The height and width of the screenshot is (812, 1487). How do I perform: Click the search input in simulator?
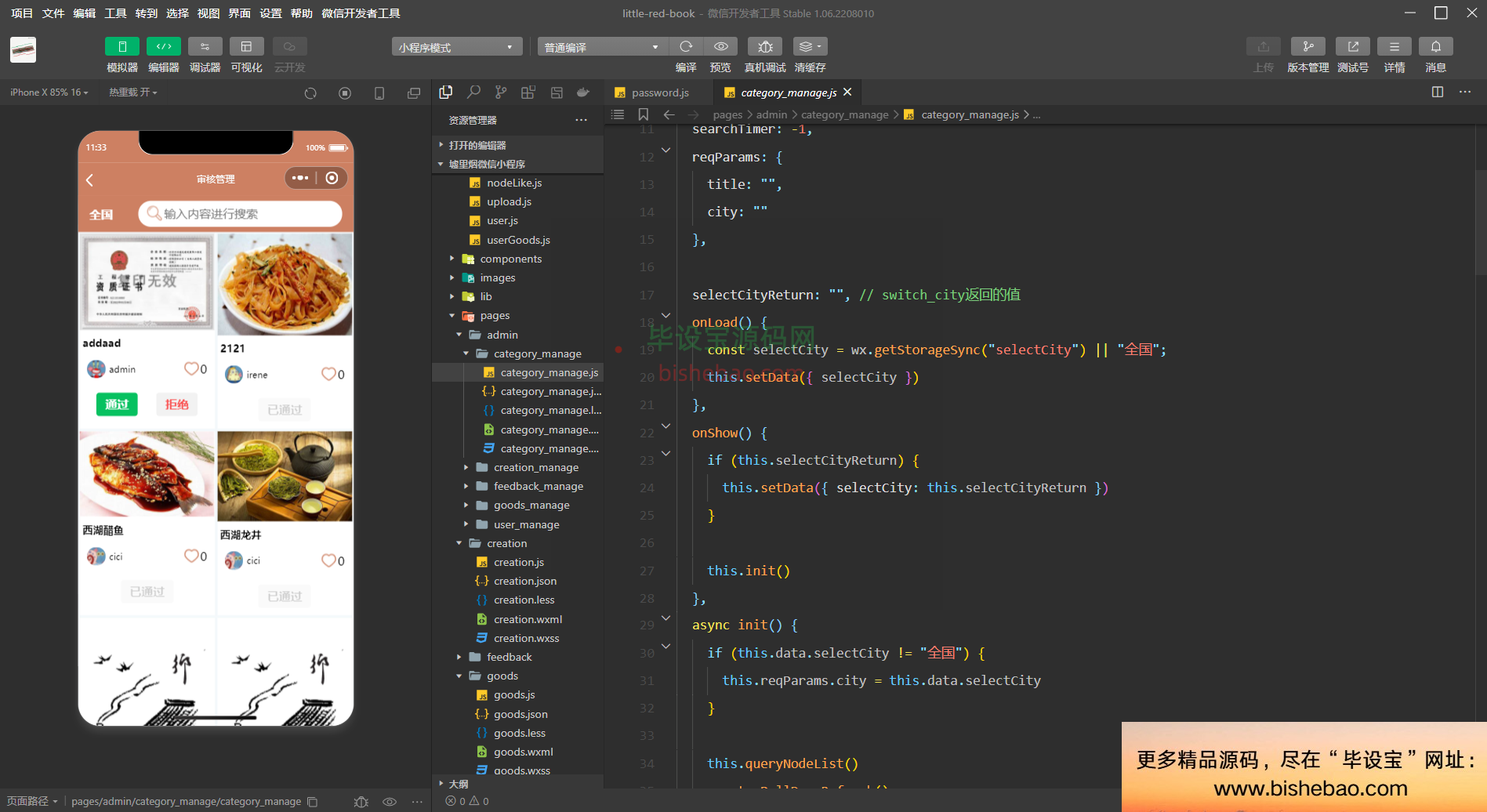click(x=240, y=214)
